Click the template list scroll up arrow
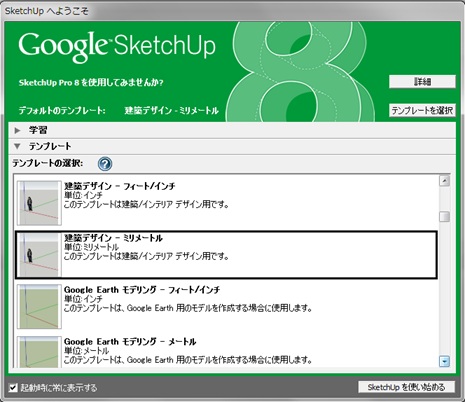The image size is (465, 402). pos(444,181)
